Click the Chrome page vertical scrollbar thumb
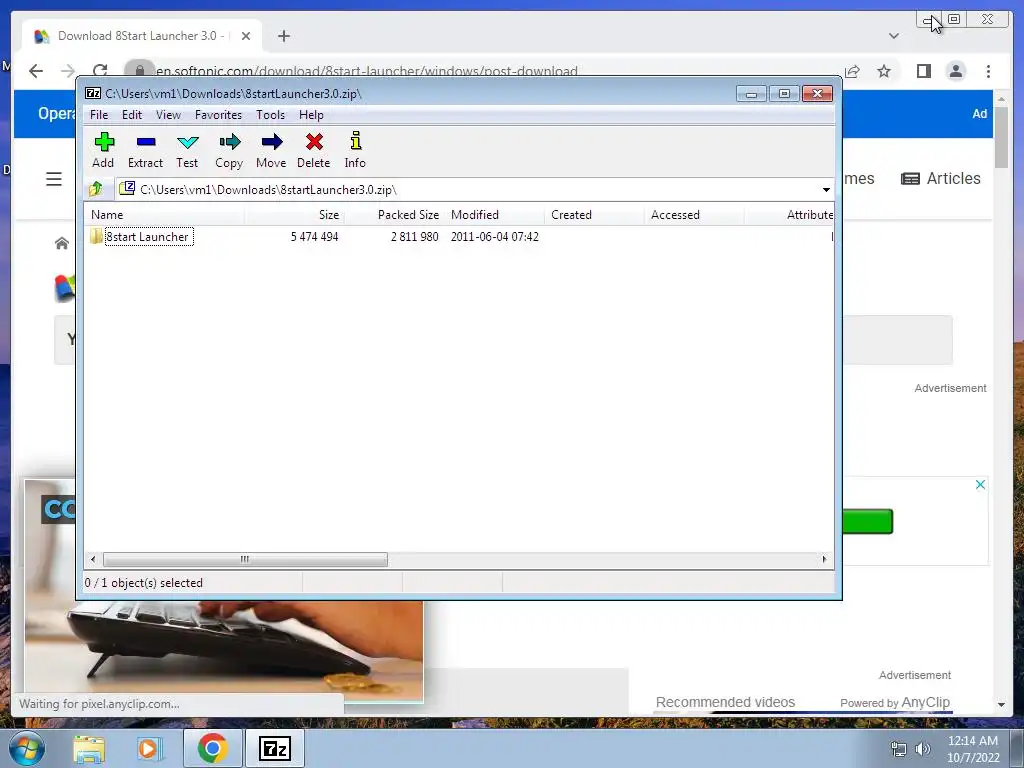 pos(1001,136)
